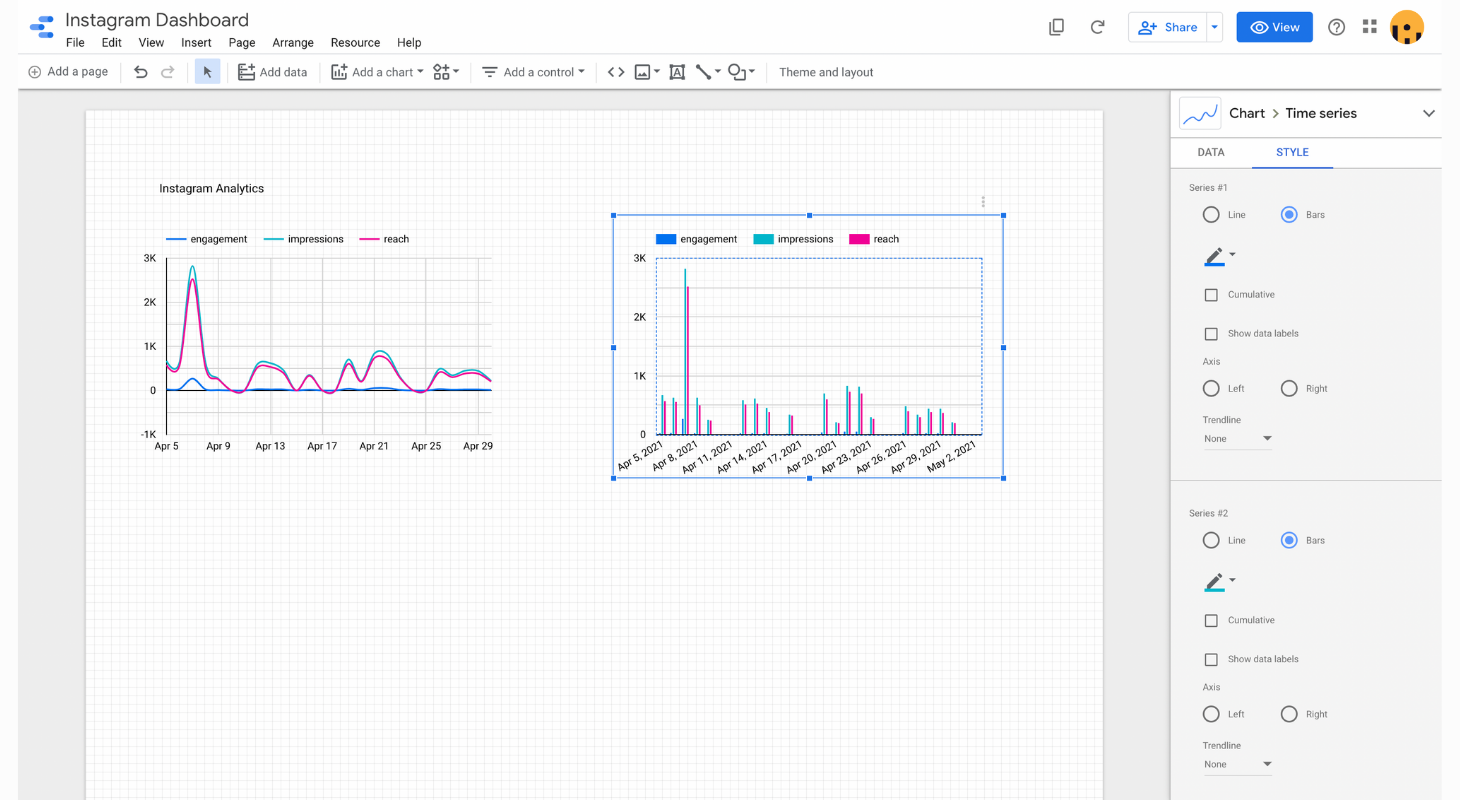
Task: Open Series #1 Trendline dropdown
Action: tap(1237, 439)
